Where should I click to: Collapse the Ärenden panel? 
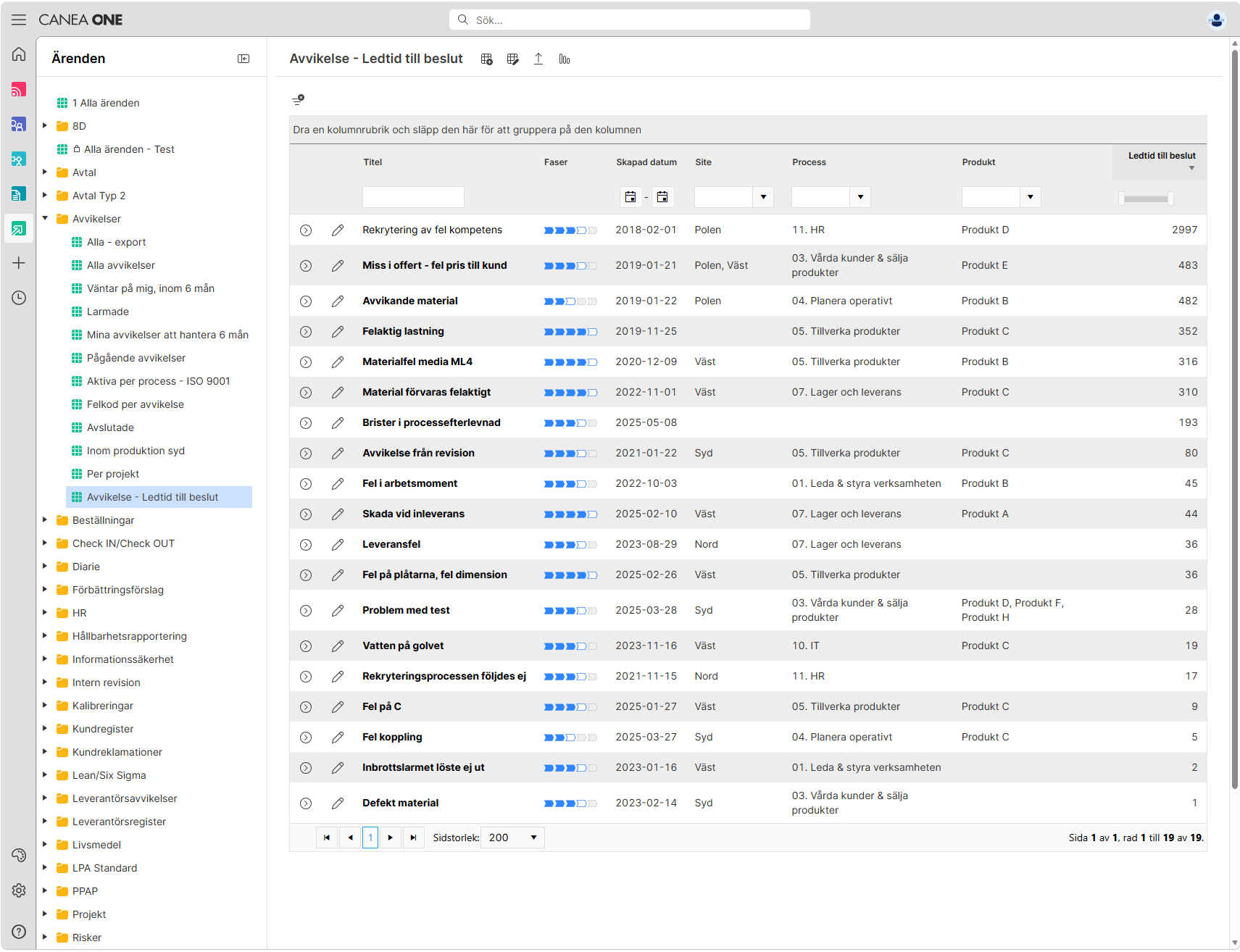pyautogui.click(x=244, y=59)
